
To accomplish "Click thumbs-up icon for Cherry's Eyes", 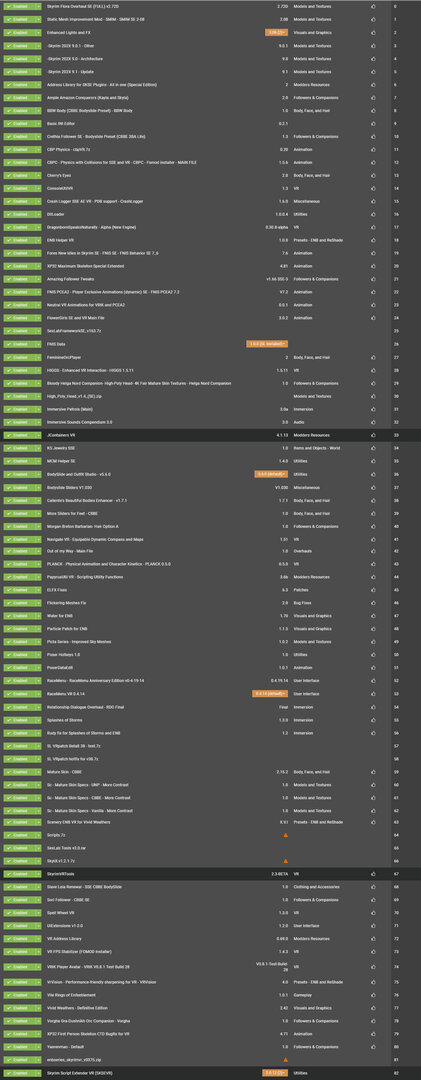I will 373,175.
